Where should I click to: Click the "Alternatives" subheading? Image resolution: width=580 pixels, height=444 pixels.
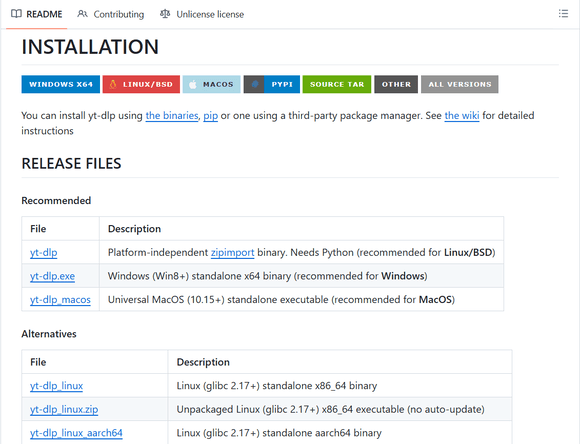pos(49,334)
